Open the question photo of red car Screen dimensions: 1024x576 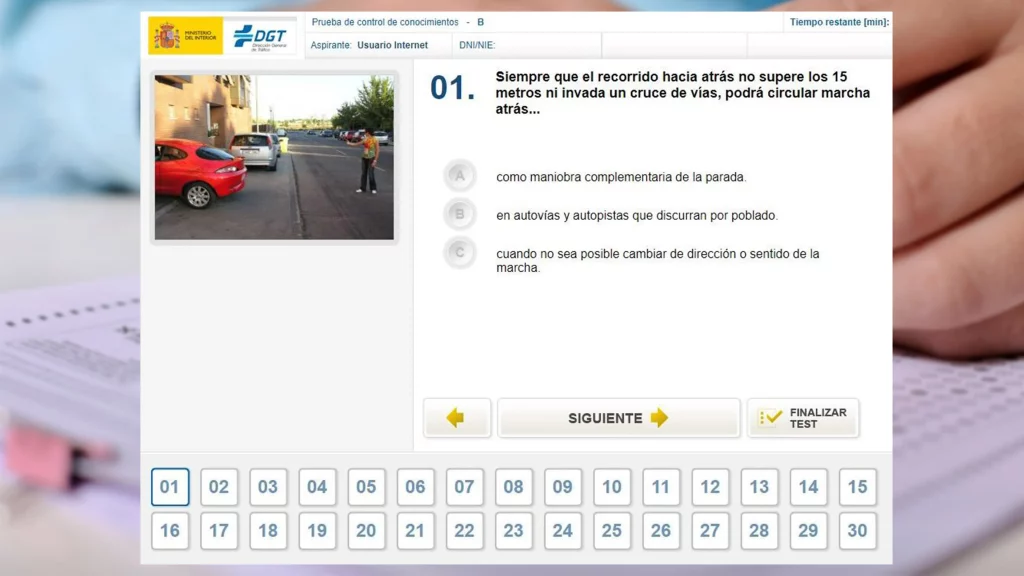274,157
